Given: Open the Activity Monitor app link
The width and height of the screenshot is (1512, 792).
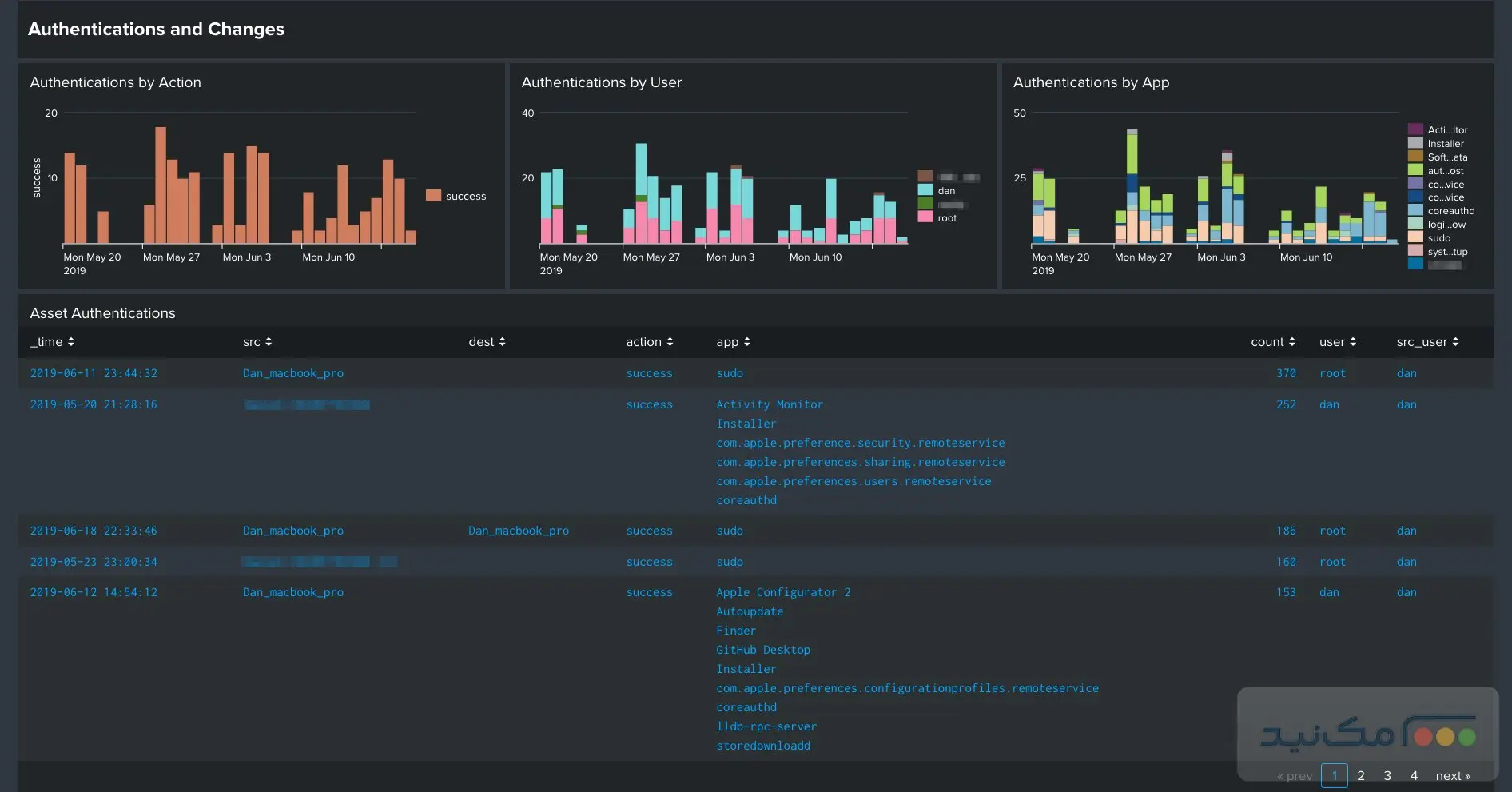Looking at the screenshot, I should coord(770,404).
